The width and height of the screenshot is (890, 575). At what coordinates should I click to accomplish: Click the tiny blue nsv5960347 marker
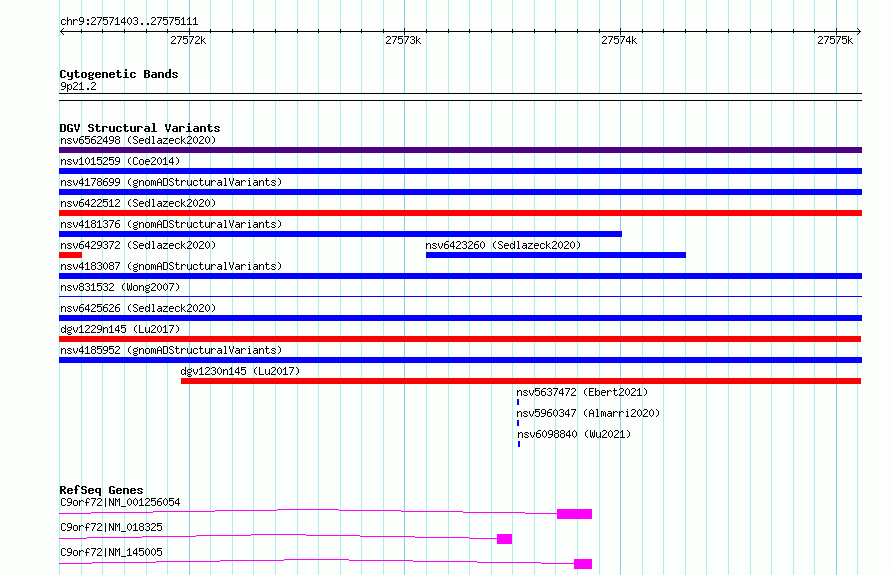click(518, 423)
